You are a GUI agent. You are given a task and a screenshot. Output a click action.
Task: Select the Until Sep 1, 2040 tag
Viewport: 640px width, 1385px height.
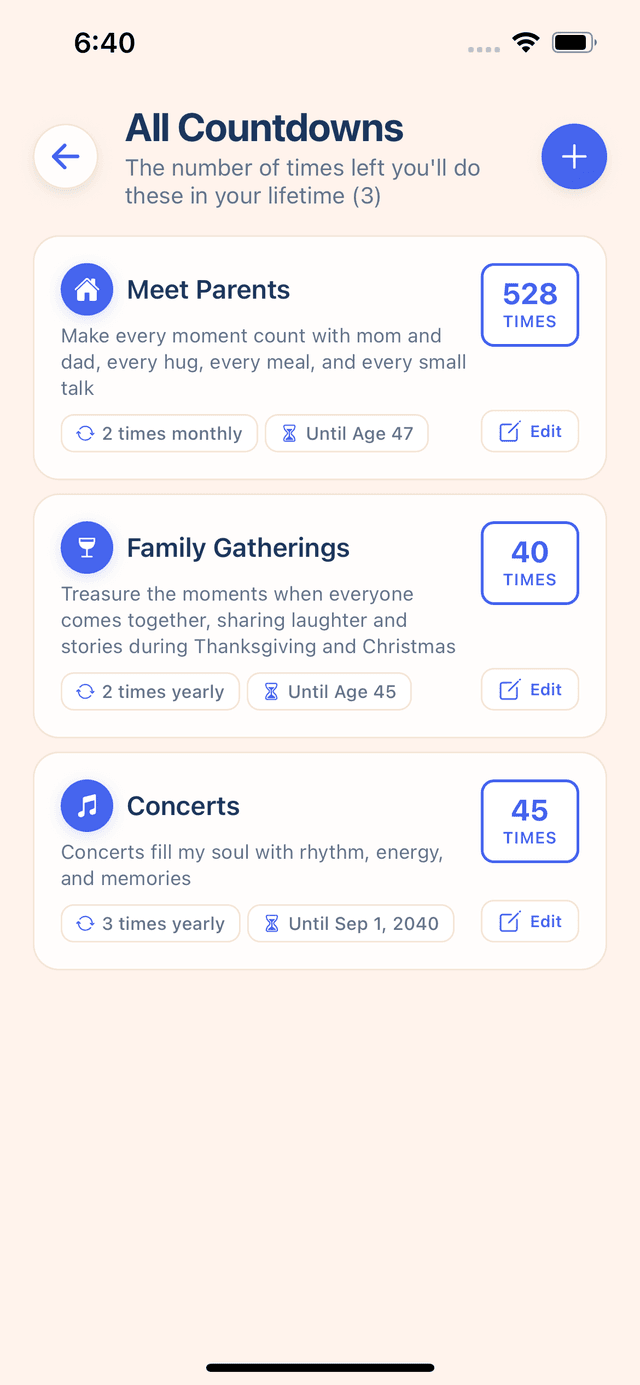pos(351,924)
